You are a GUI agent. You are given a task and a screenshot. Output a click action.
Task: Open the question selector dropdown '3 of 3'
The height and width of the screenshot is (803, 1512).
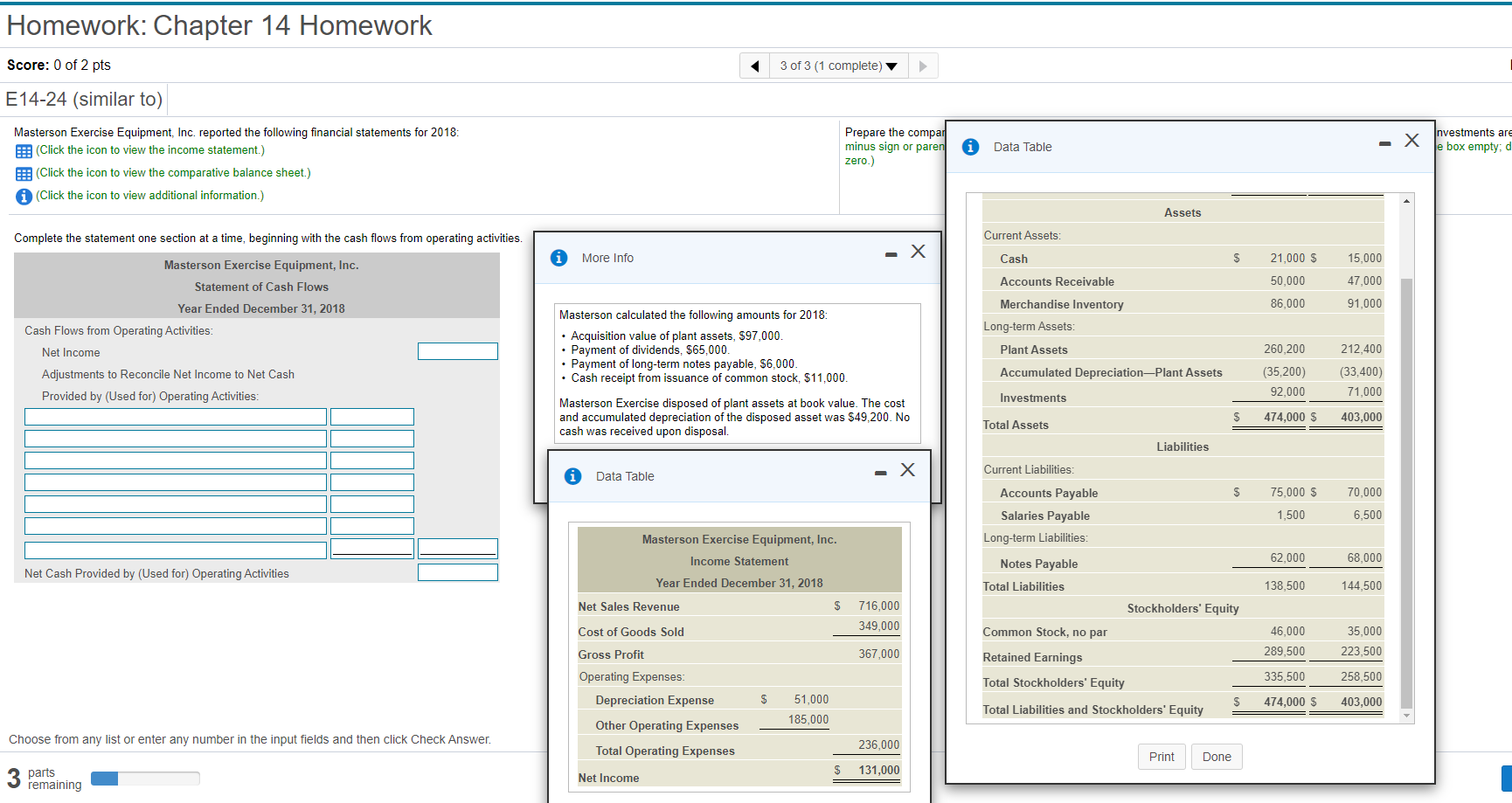tap(839, 66)
